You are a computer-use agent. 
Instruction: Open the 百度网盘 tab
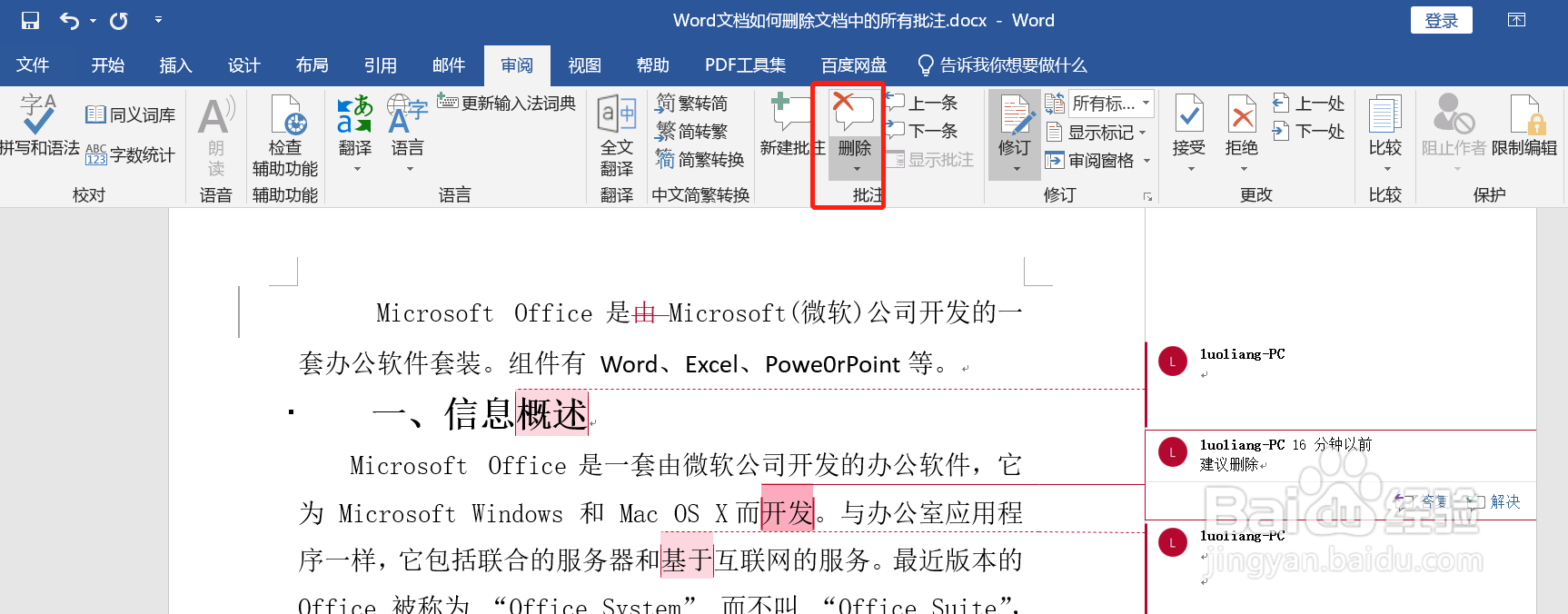pyautogui.click(x=853, y=65)
